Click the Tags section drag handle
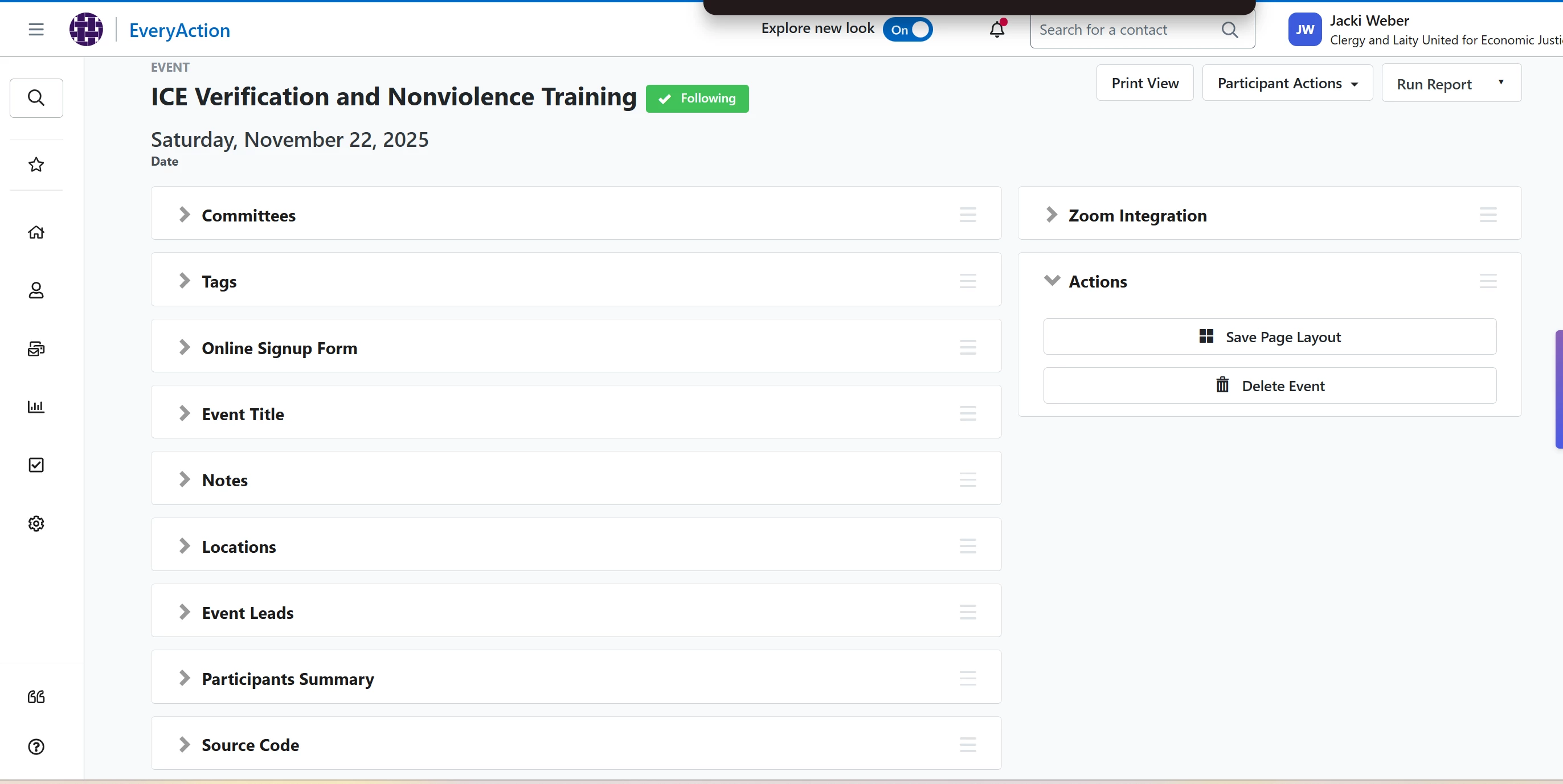The image size is (1563, 784). (967, 281)
